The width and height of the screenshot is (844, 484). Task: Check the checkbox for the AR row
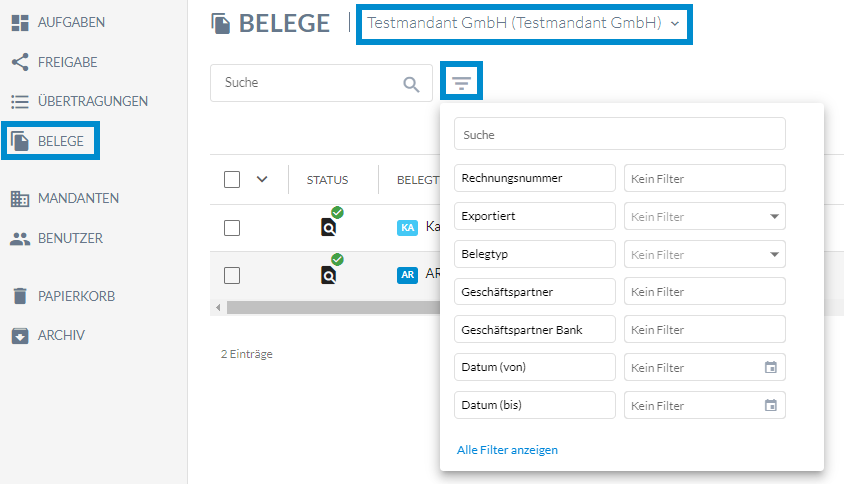(232, 275)
